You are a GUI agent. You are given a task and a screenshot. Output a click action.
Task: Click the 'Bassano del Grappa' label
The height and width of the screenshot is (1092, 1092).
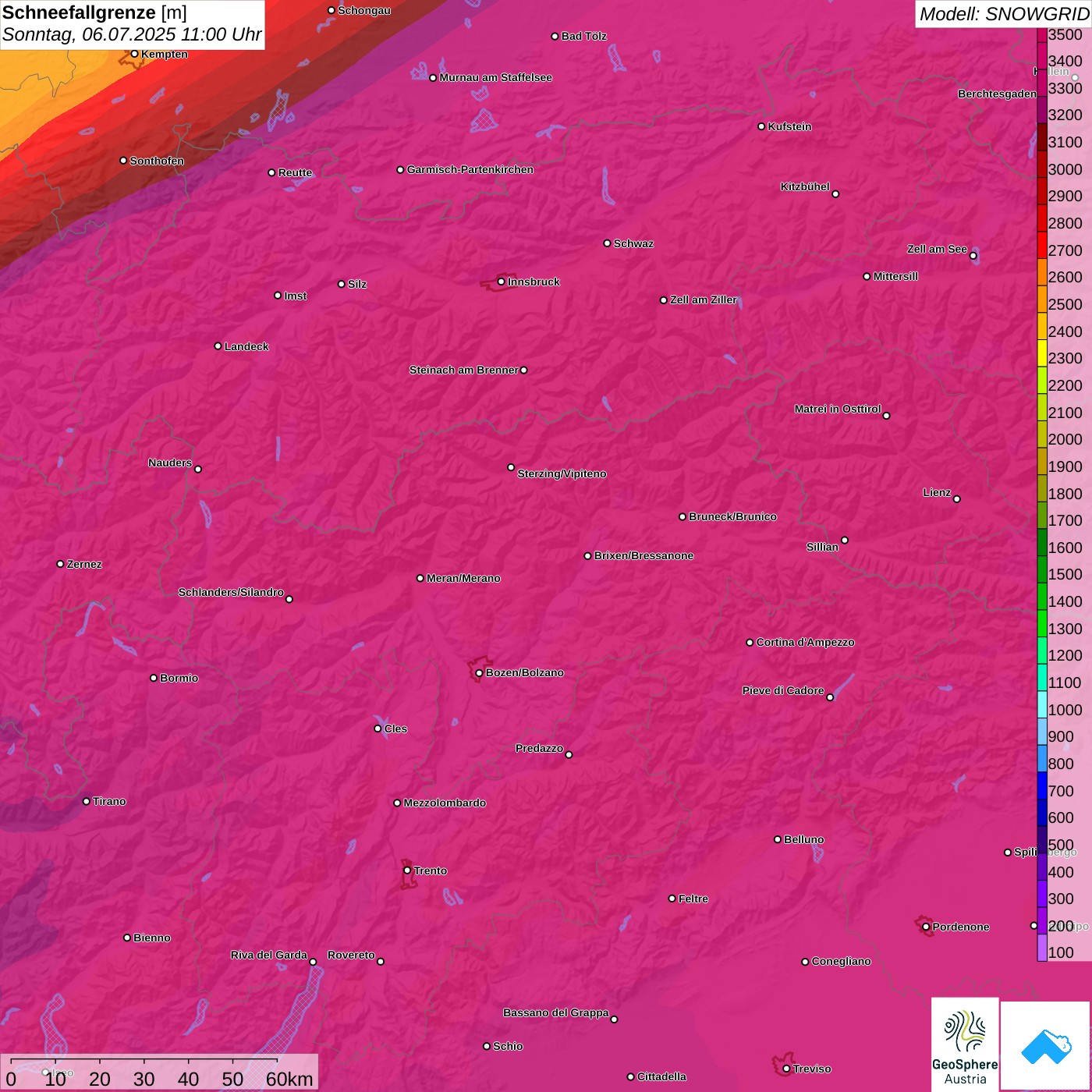point(556,1012)
